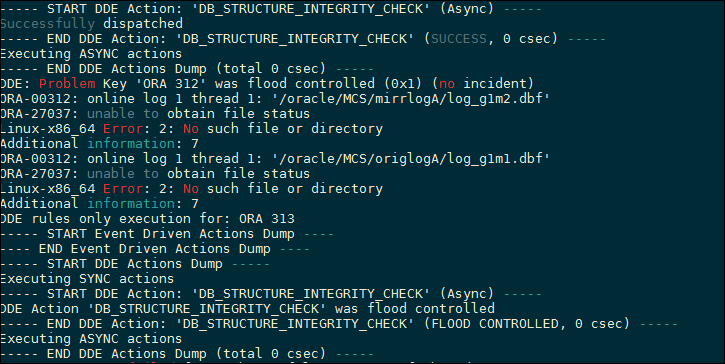Image resolution: width=725 pixels, height=364 pixels.
Task: Click 'START DDE Actions Dump' line
Action: (x=135, y=264)
